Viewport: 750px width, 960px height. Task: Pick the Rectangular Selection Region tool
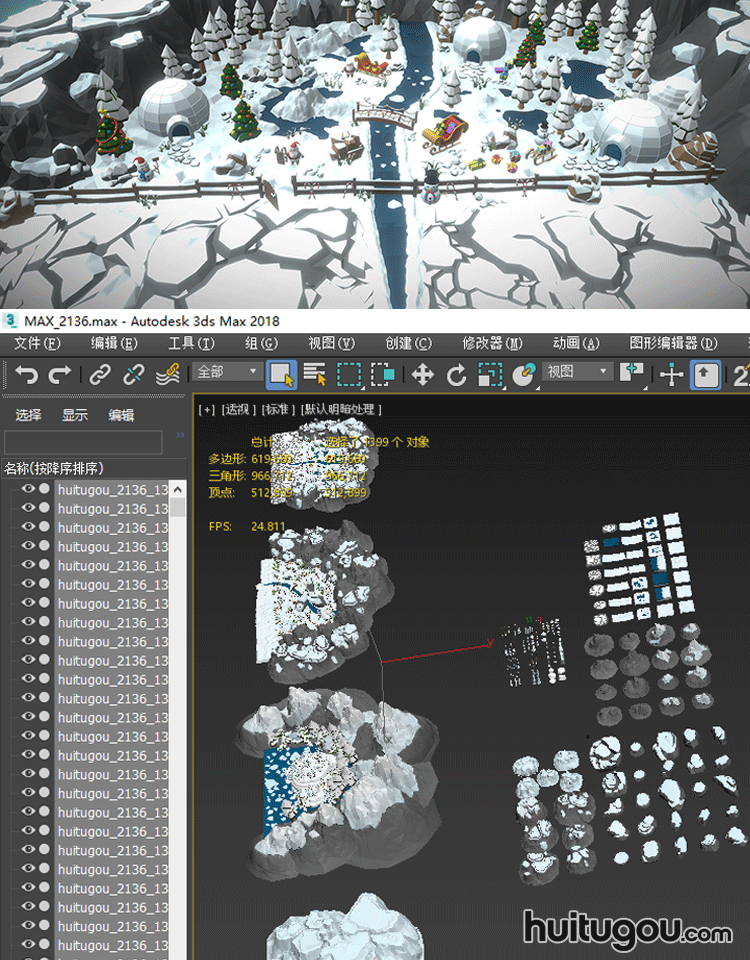350,374
